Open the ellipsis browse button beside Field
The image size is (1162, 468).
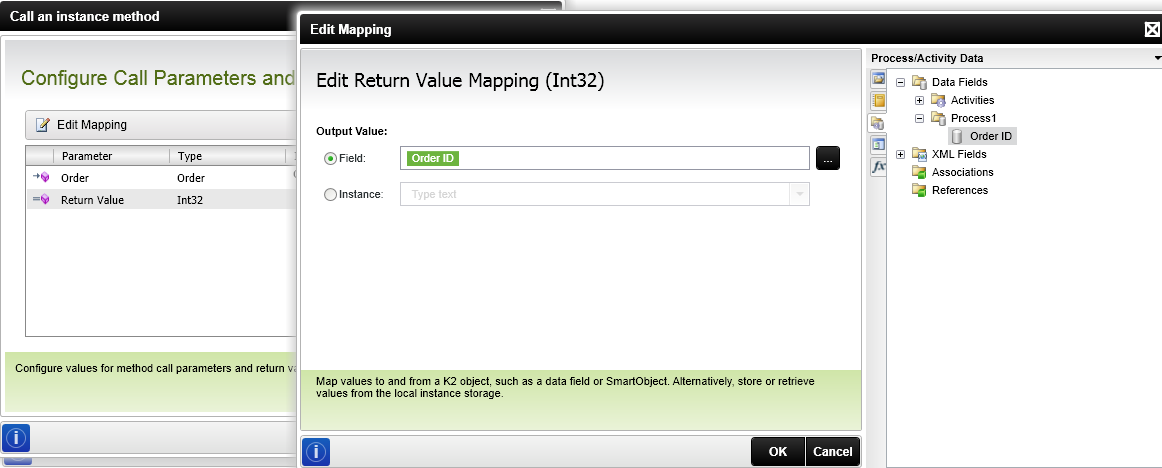pos(829,158)
